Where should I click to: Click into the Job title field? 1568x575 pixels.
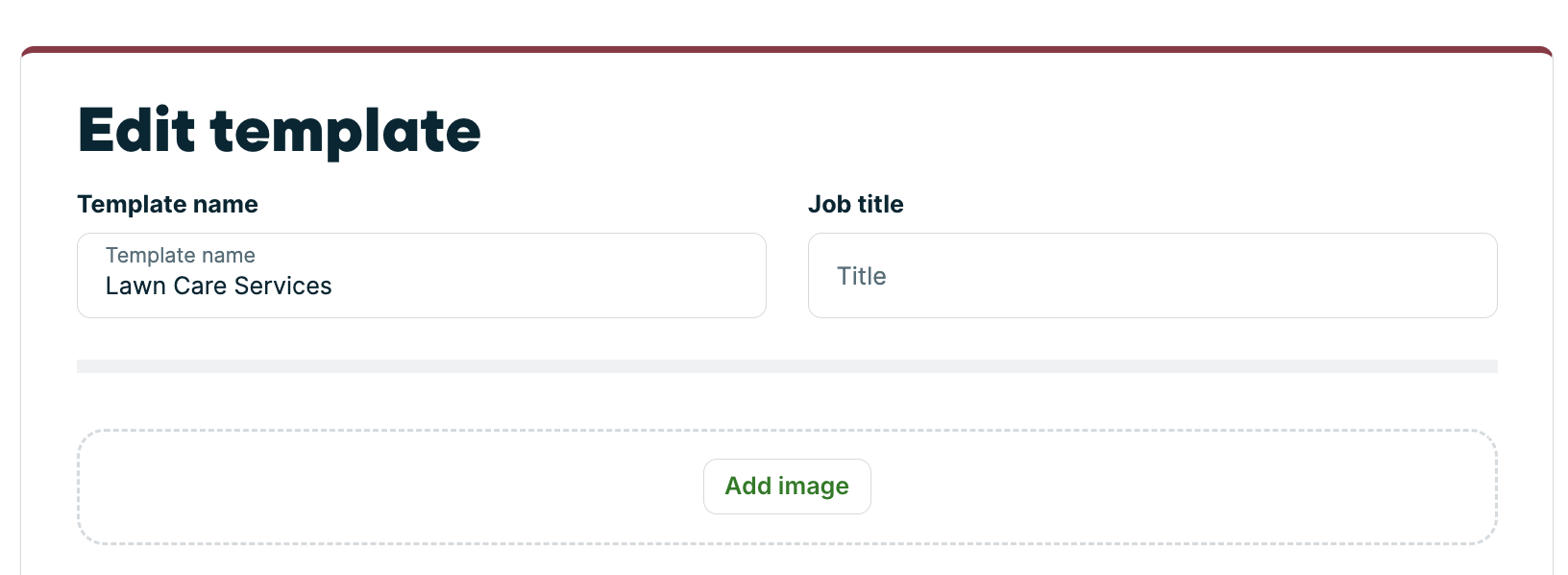point(1152,276)
